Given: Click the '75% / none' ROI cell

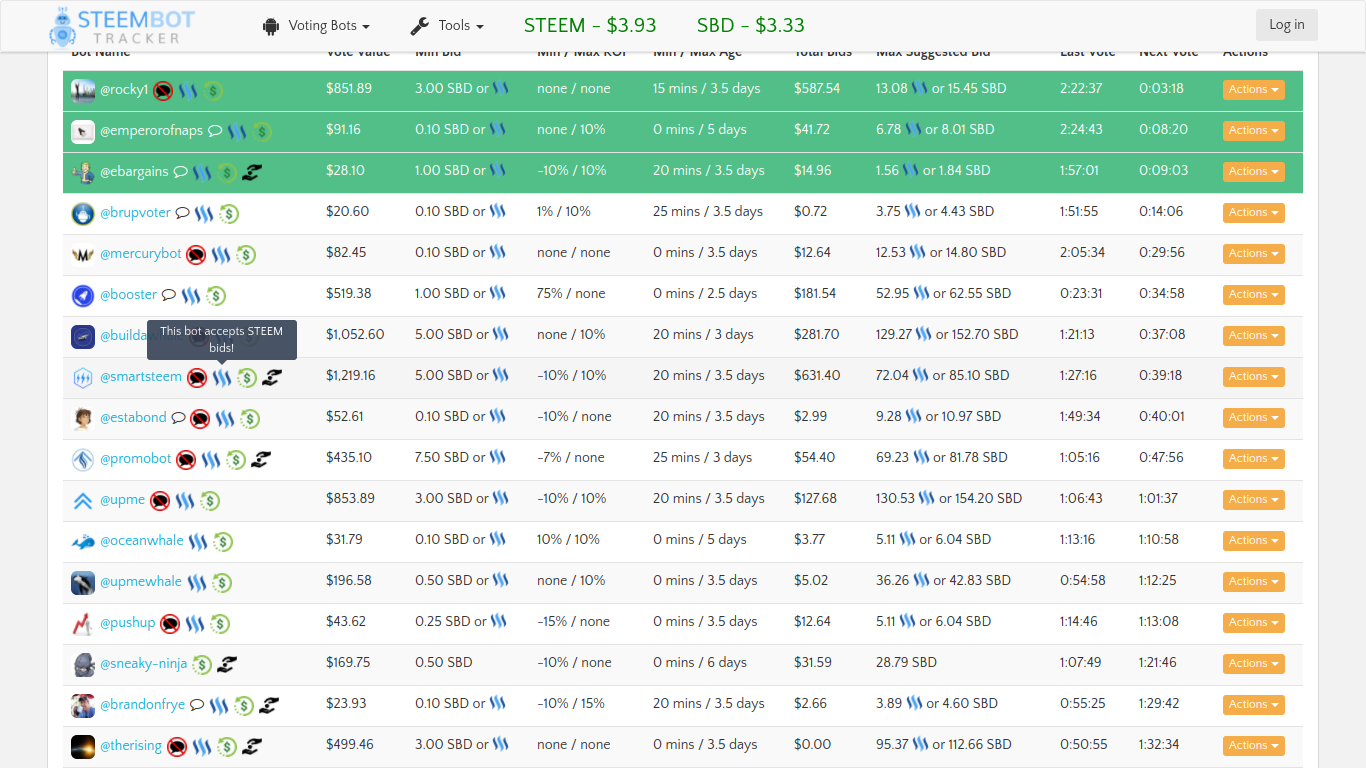Looking at the screenshot, I should click(x=571, y=294).
